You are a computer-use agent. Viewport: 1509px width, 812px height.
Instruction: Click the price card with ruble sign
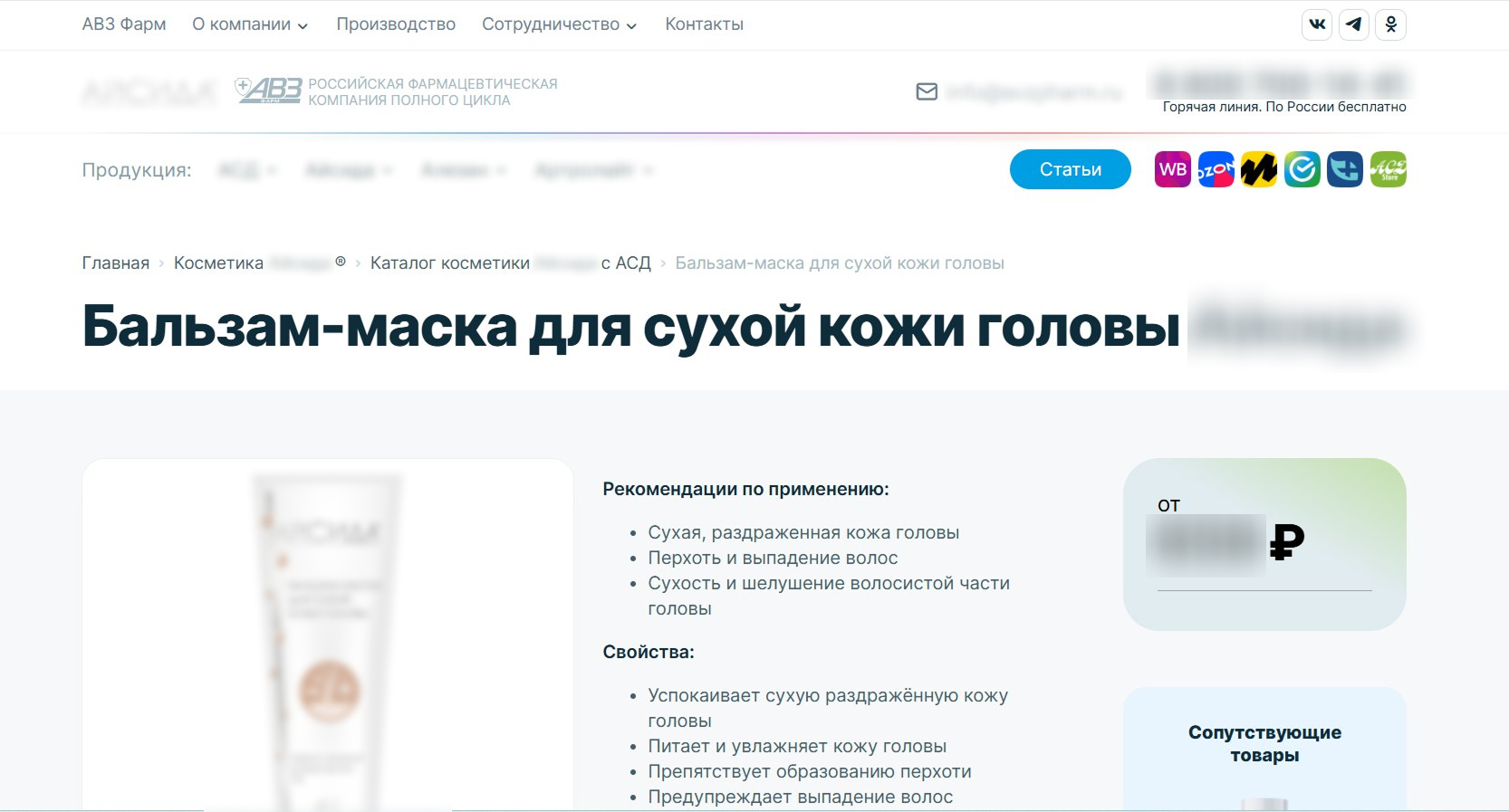click(x=1264, y=544)
